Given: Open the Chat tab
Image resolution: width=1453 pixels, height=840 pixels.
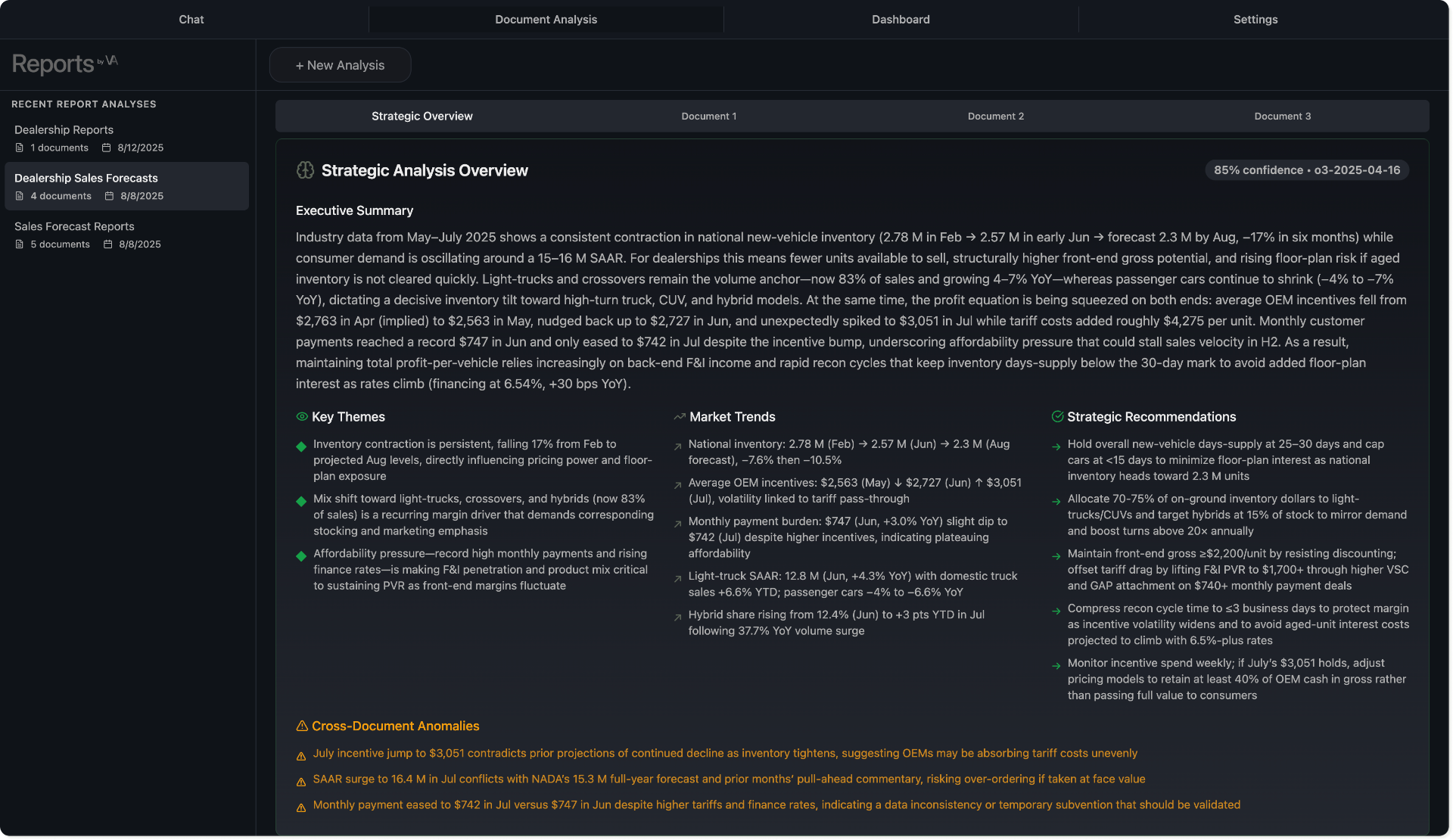Looking at the screenshot, I should [x=191, y=20].
